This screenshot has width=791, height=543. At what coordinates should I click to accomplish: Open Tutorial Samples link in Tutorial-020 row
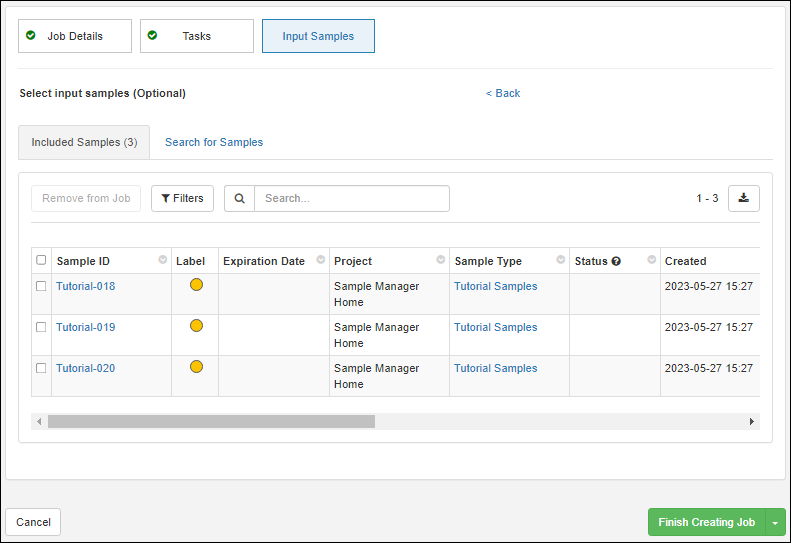(x=495, y=368)
